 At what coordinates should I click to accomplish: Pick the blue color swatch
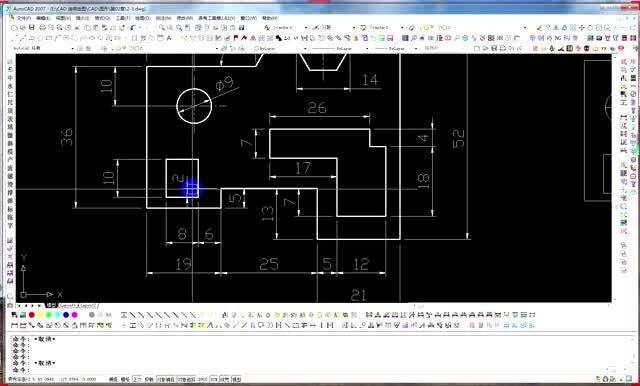coord(66,315)
